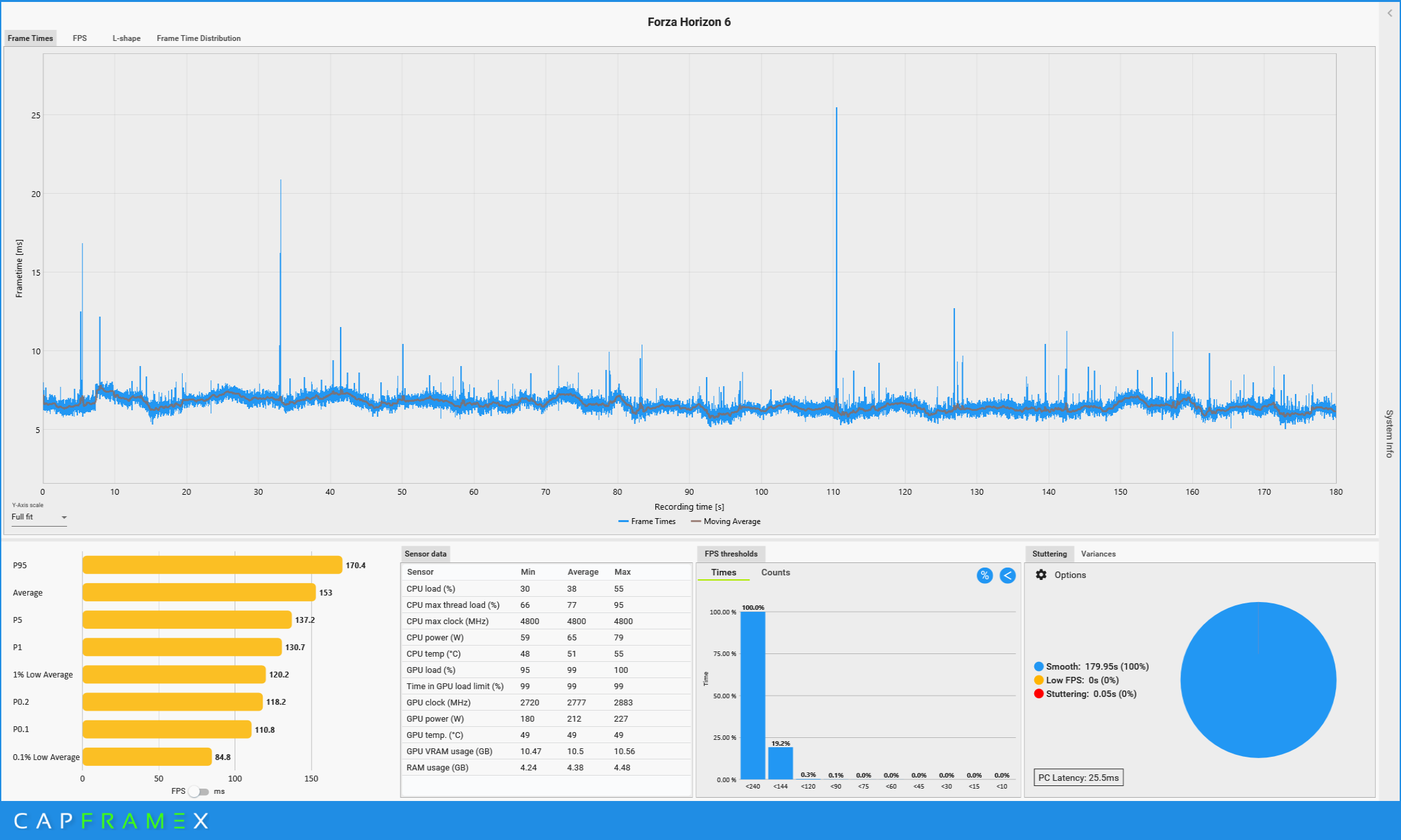Expand the System Info side panel
The height and width of the screenshot is (840, 1401).
pyautogui.click(x=1389, y=434)
